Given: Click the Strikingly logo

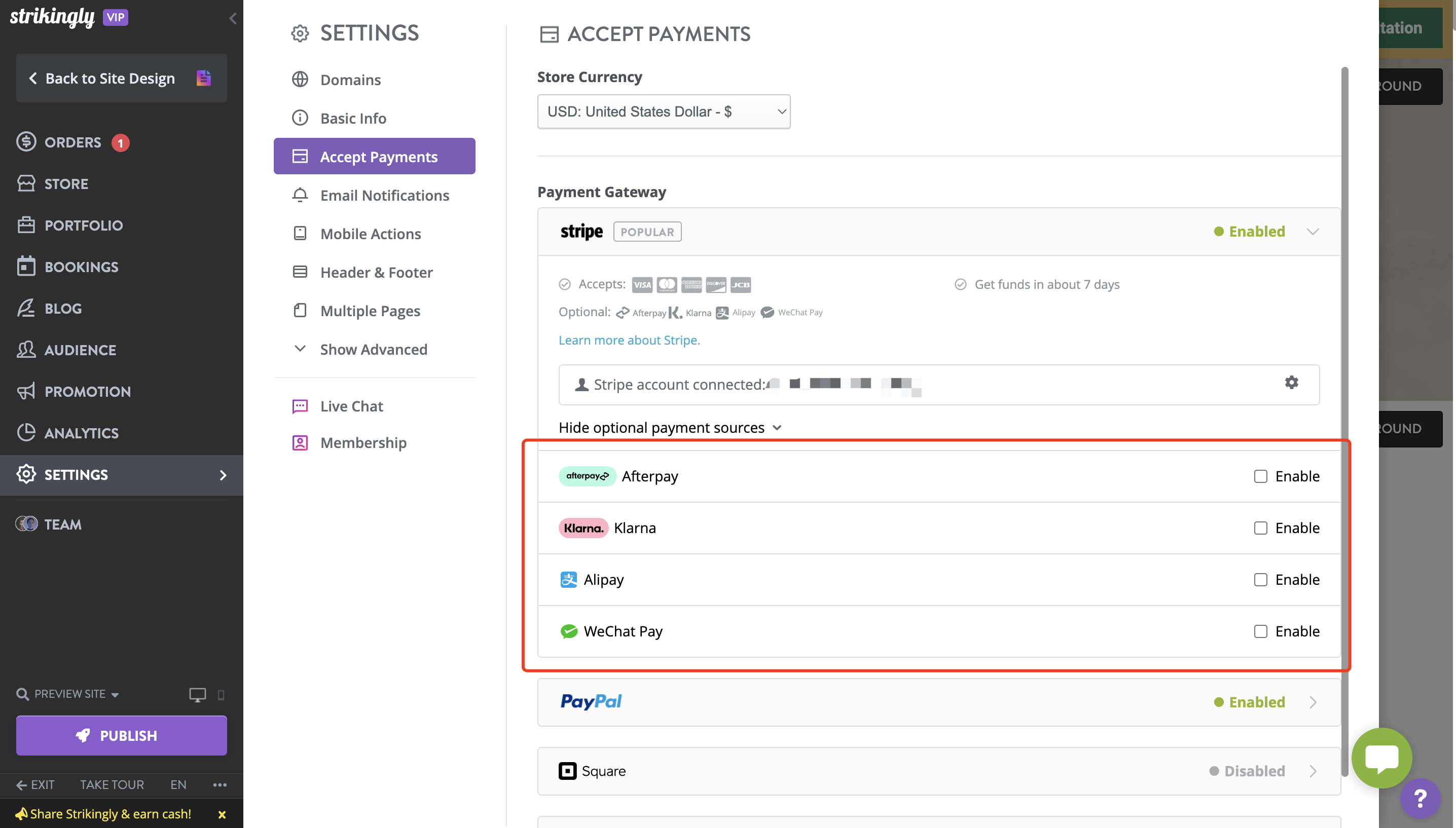Looking at the screenshot, I should (x=52, y=17).
